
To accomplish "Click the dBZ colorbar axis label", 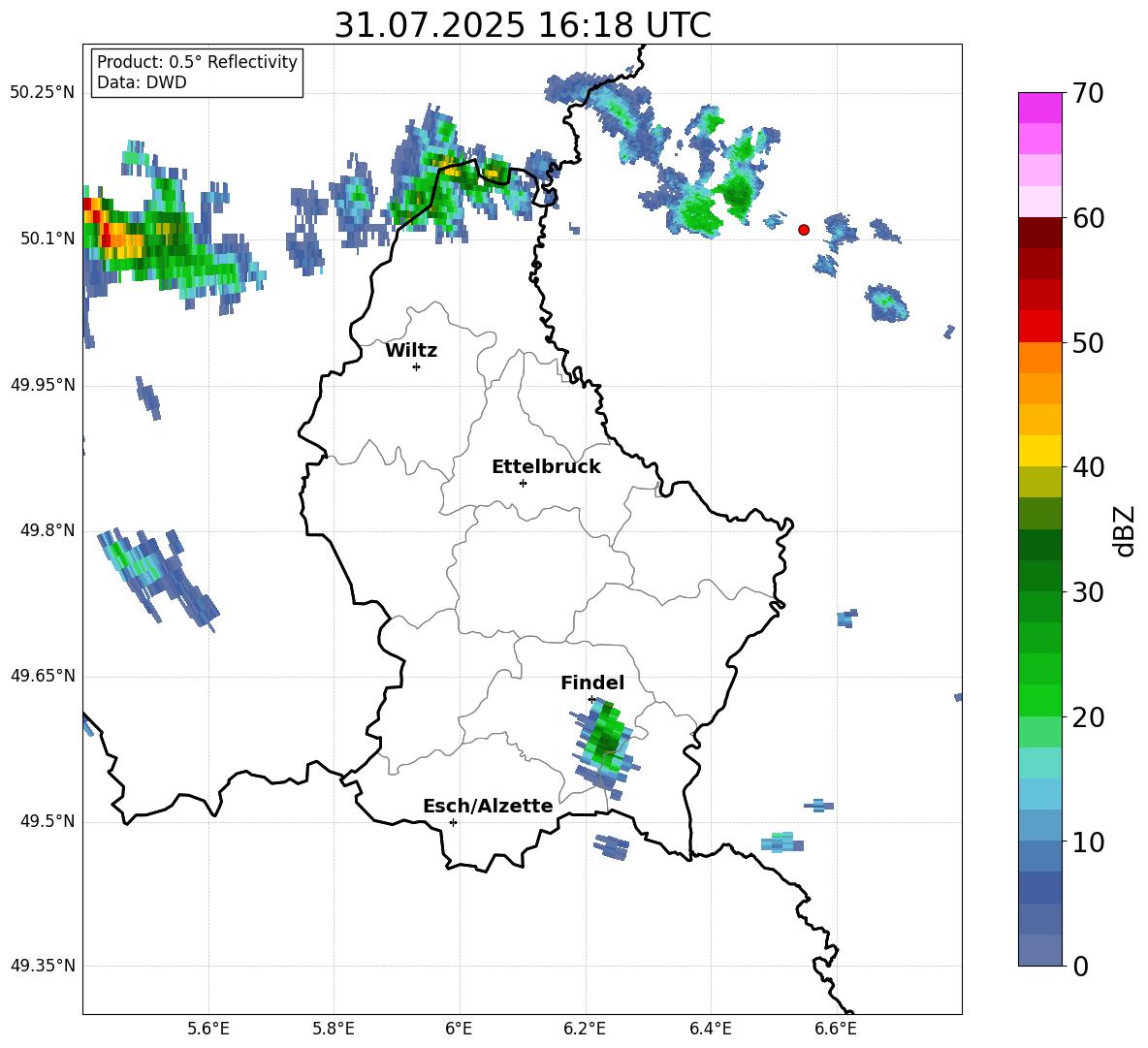I will pyautogui.click(x=1126, y=530).
